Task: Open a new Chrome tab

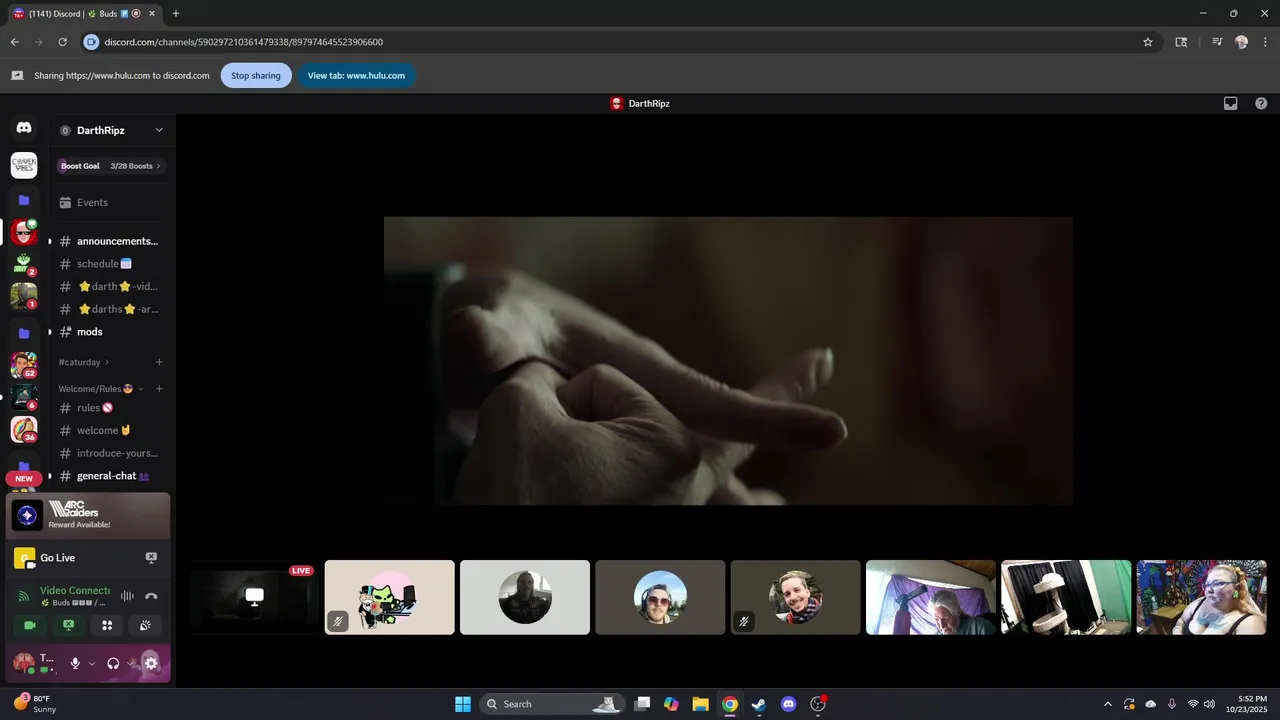Action: (176, 14)
